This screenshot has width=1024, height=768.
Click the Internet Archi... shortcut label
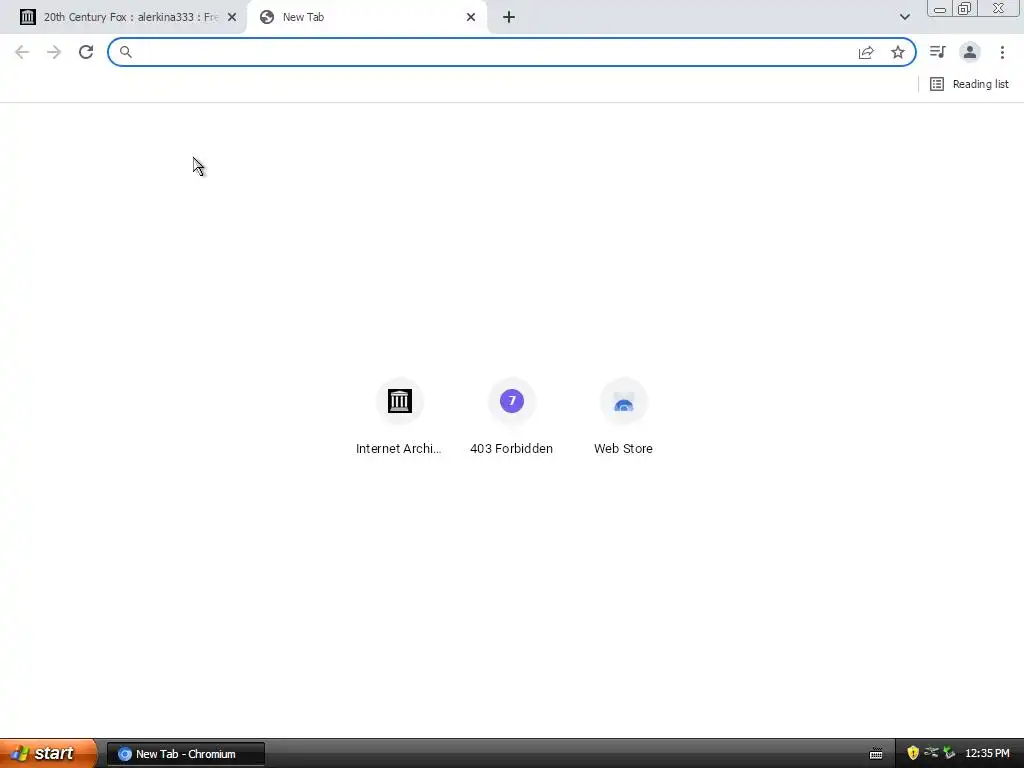click(x=398, y=449)
